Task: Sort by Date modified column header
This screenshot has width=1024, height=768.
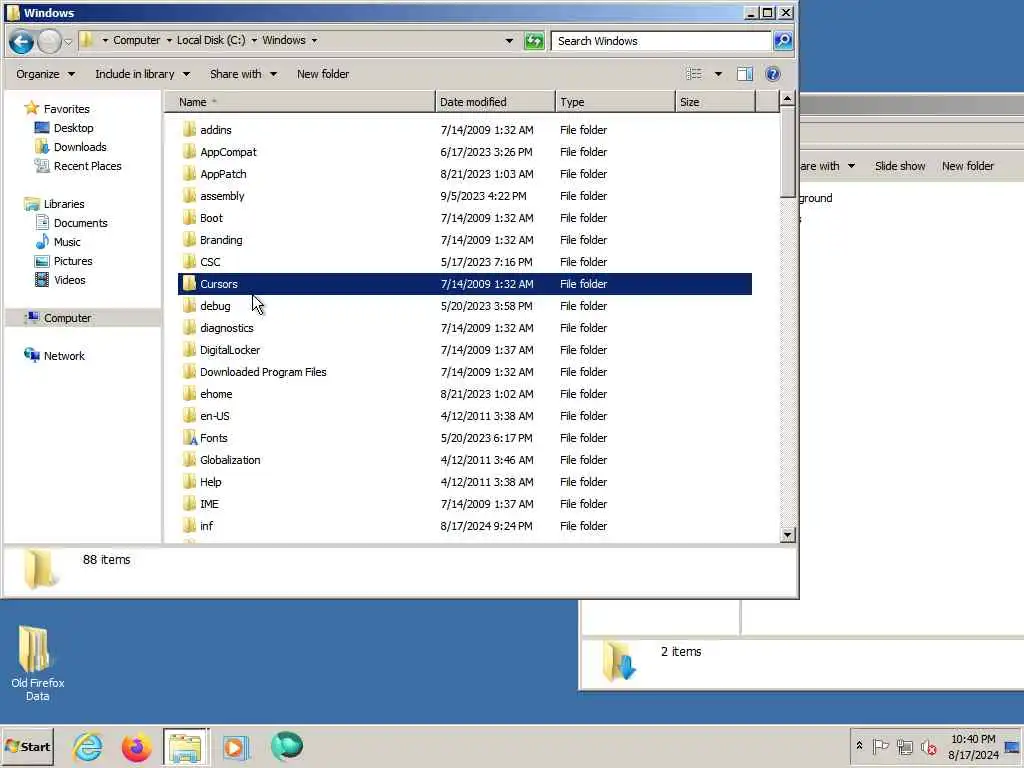Action: (x=495, y=102)
